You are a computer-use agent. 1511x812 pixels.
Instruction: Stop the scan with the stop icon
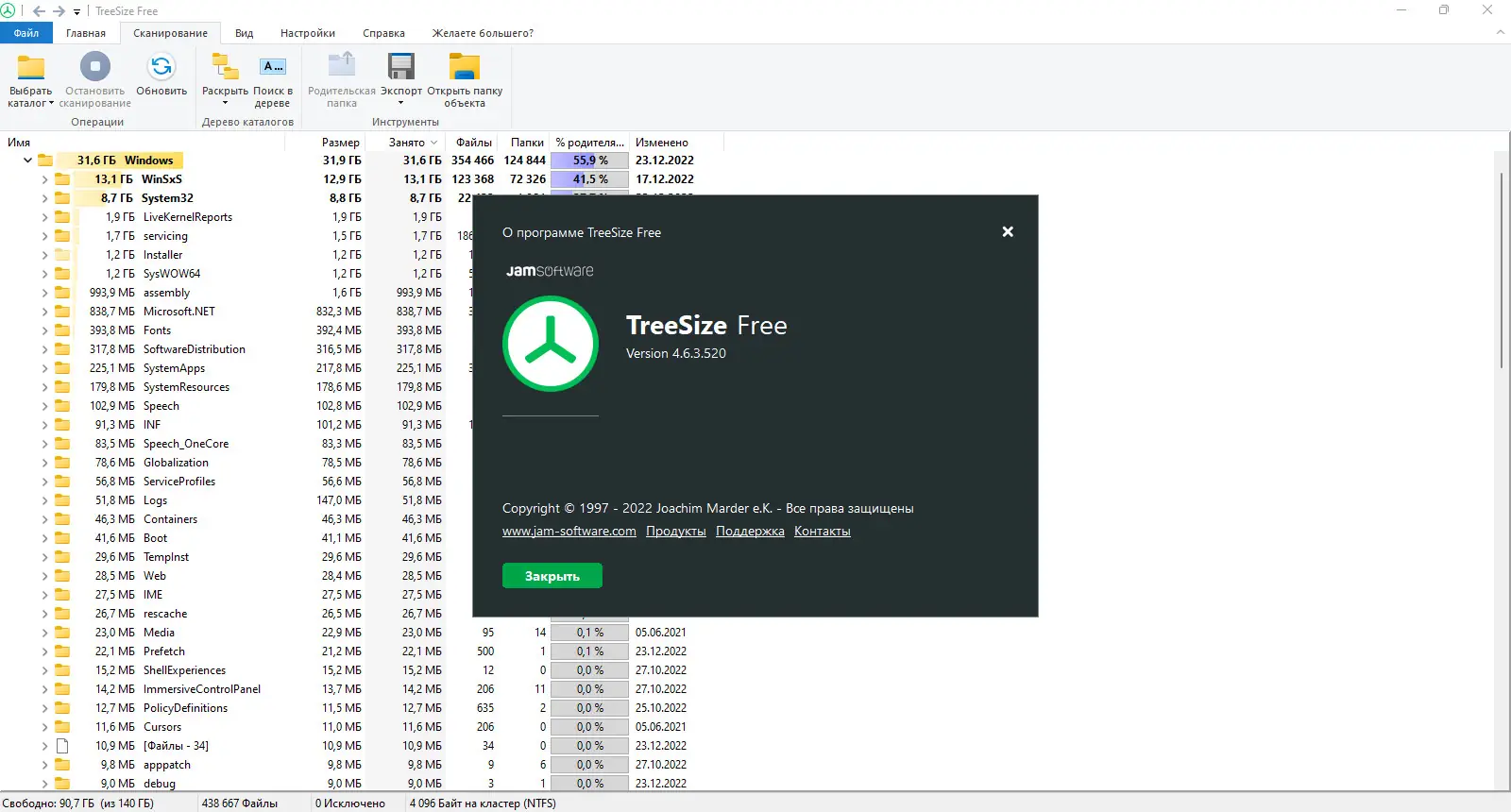95,67
